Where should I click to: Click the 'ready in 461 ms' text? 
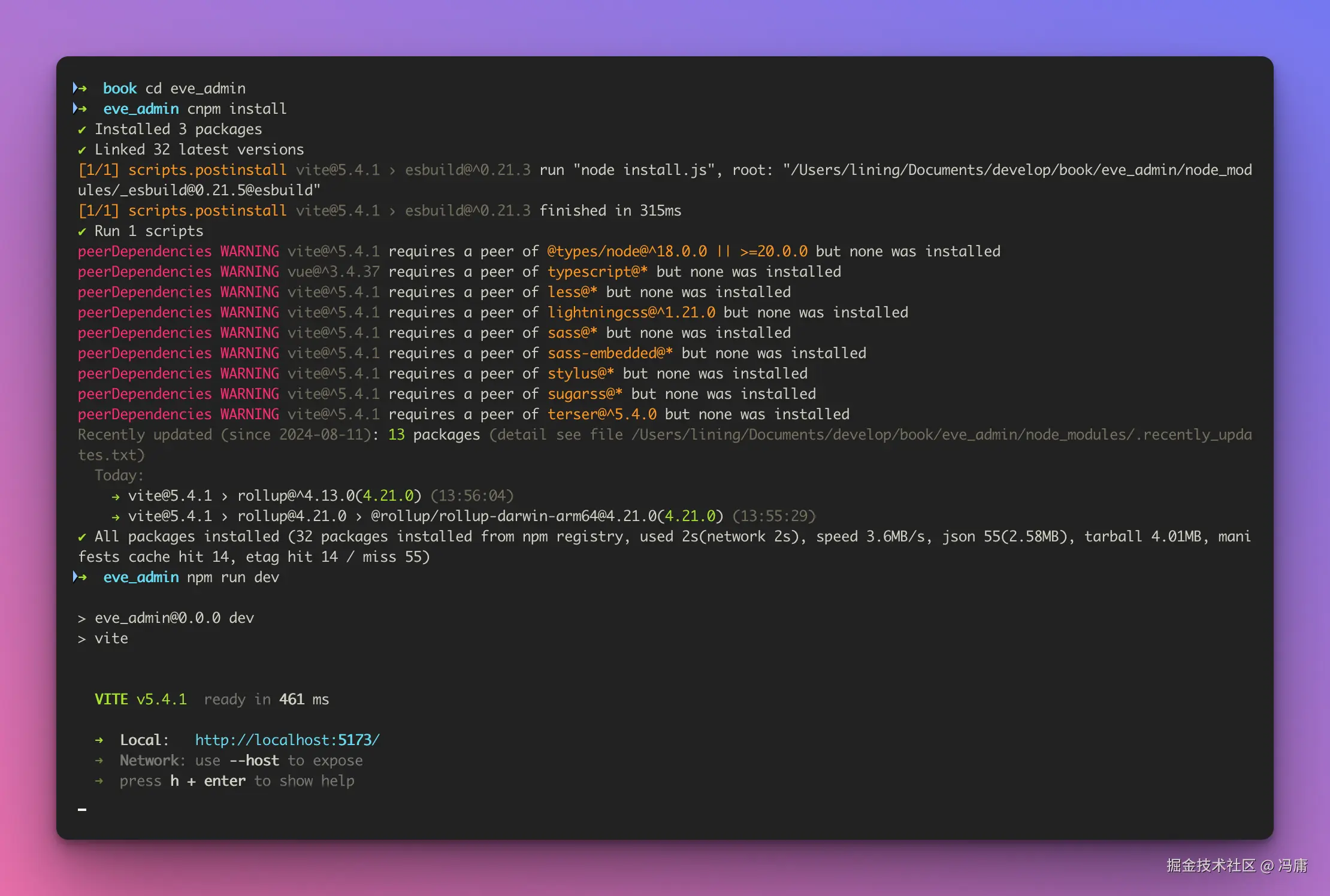[x=266, y=699]
